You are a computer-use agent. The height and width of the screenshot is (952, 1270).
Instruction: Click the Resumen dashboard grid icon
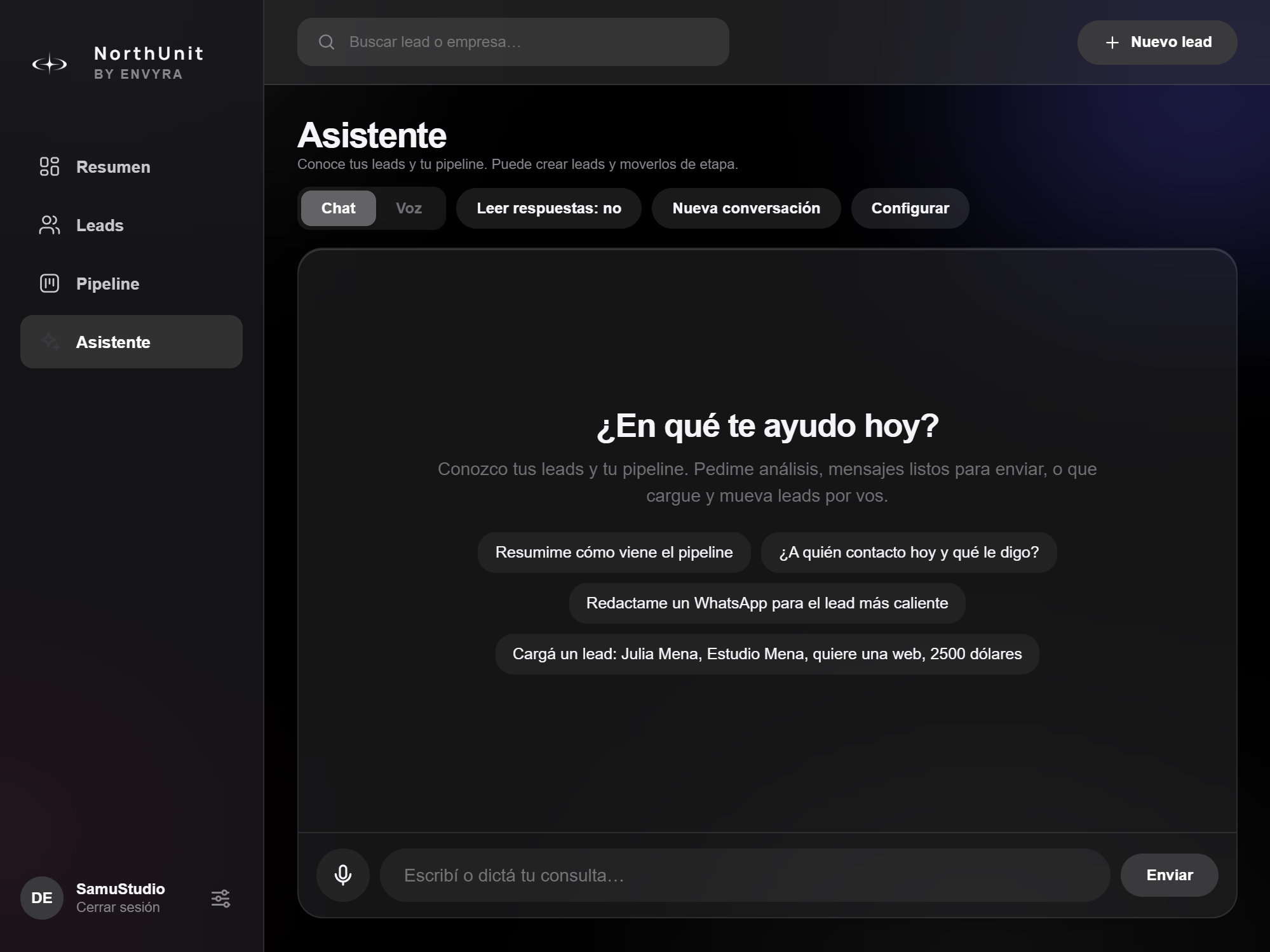click(50, 166)
